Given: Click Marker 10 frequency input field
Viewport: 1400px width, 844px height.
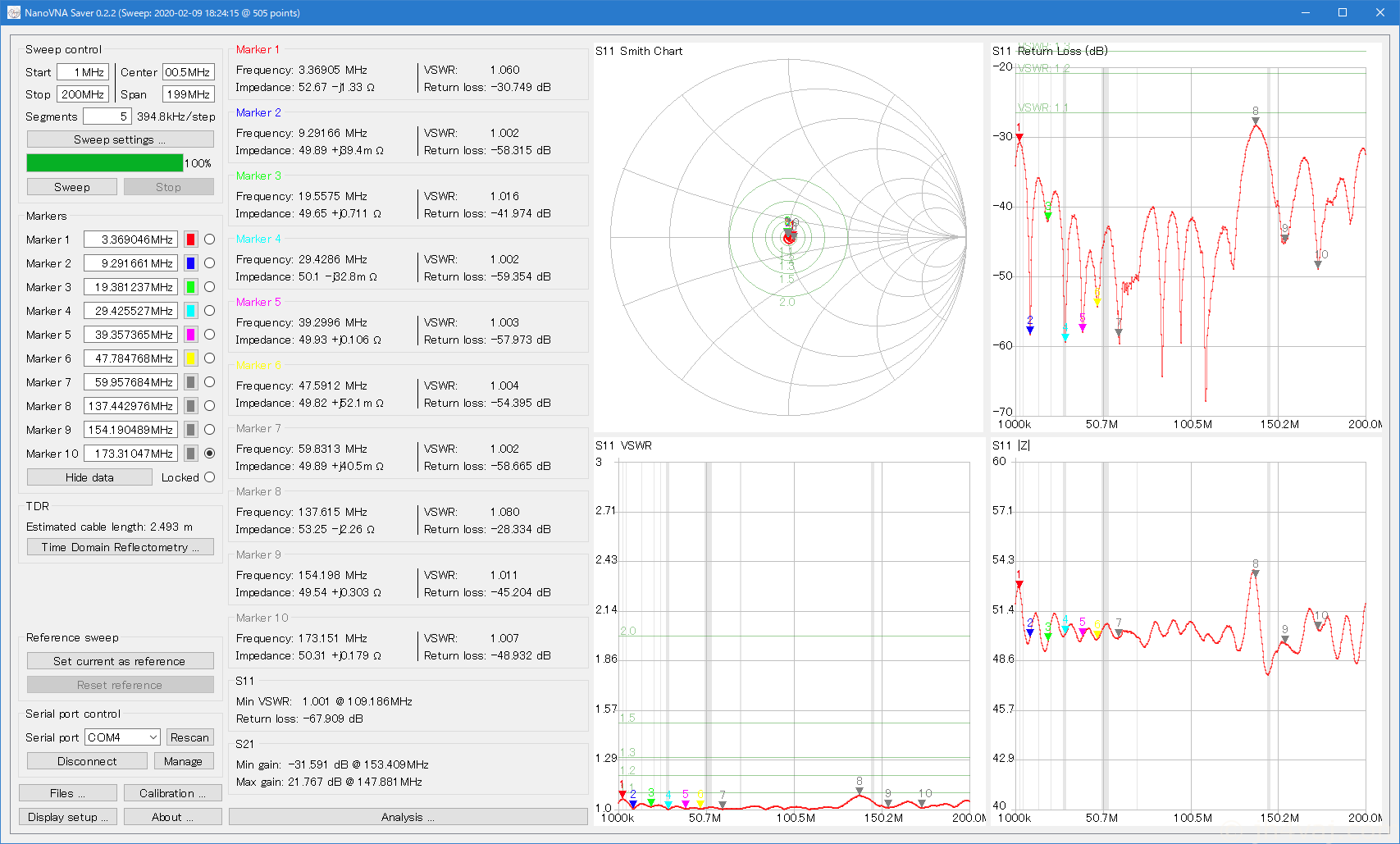Looking at the screenshot, I should (x=130, y=454).
